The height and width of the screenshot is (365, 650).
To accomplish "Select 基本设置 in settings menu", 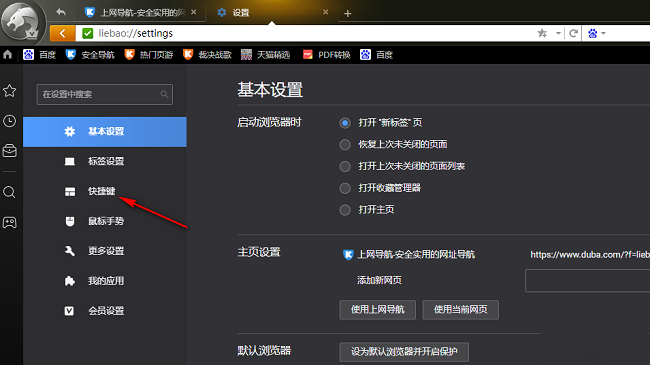I will [104, 131].
